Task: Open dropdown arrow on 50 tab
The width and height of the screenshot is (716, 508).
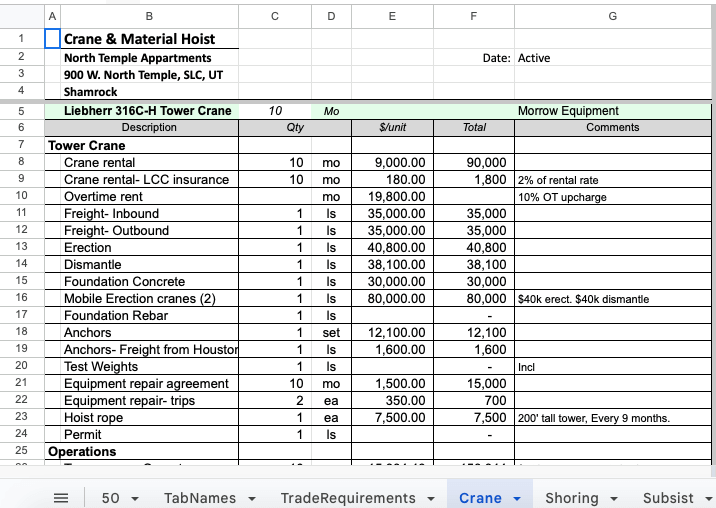Action: click(135, 498)
